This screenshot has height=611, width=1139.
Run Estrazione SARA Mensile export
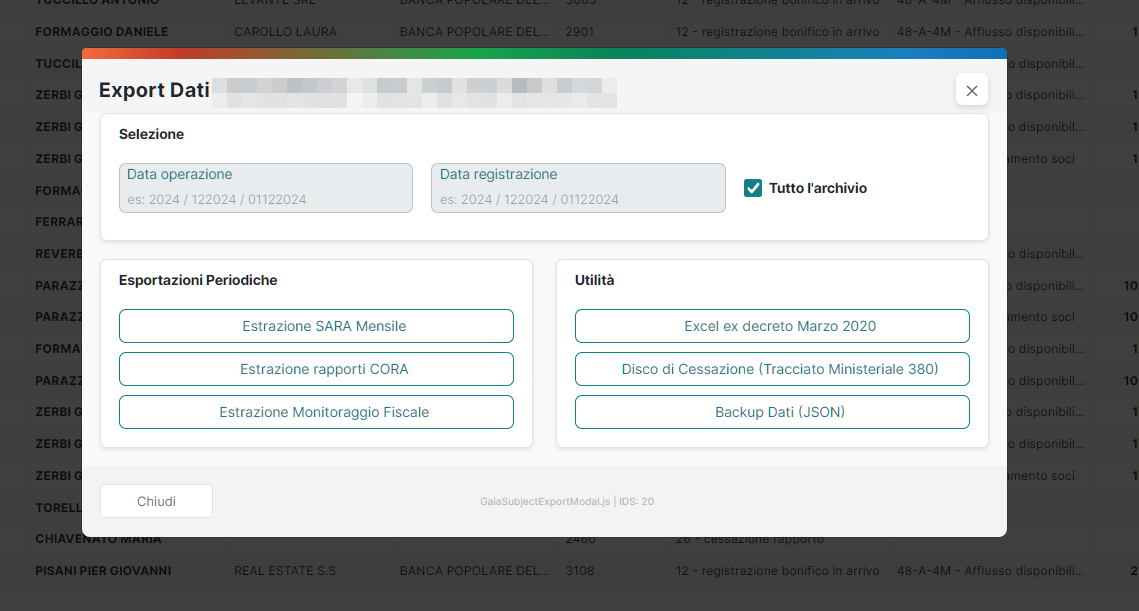pyautogui.click(x=316, y=326)
